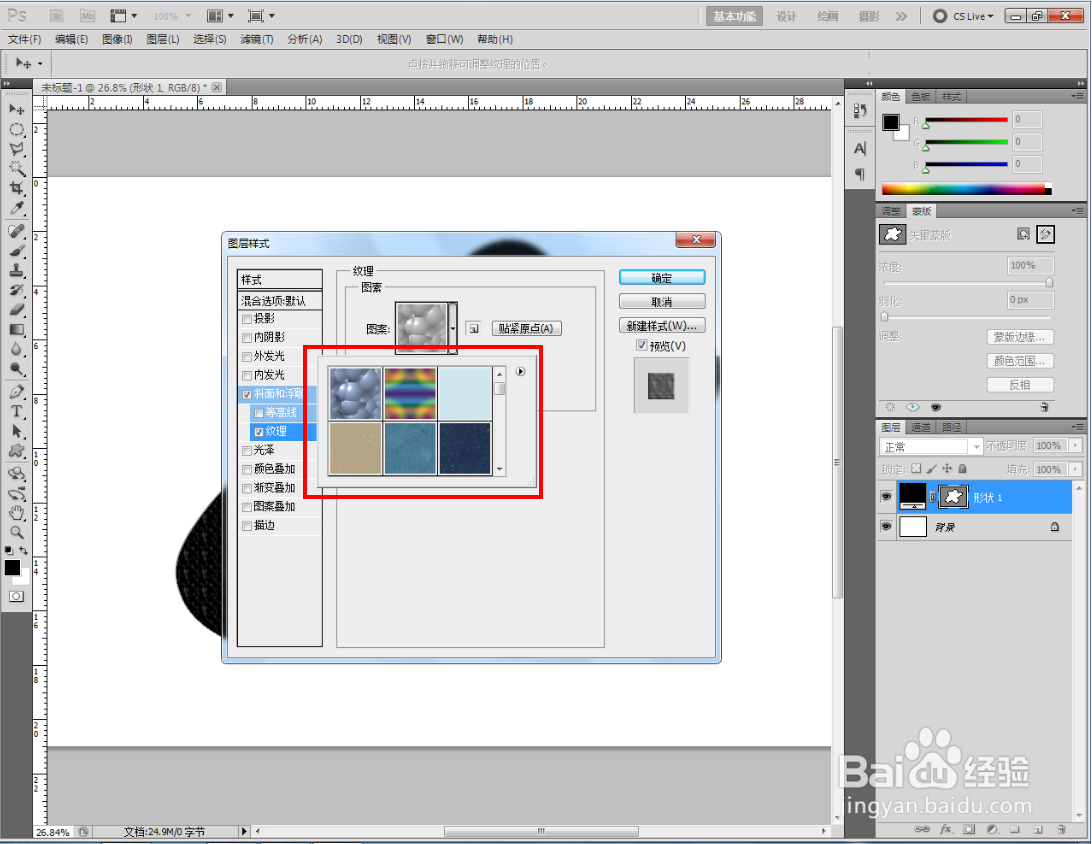
Task: Open the screen mode dropdown
Action: click(x=261, y=16)
